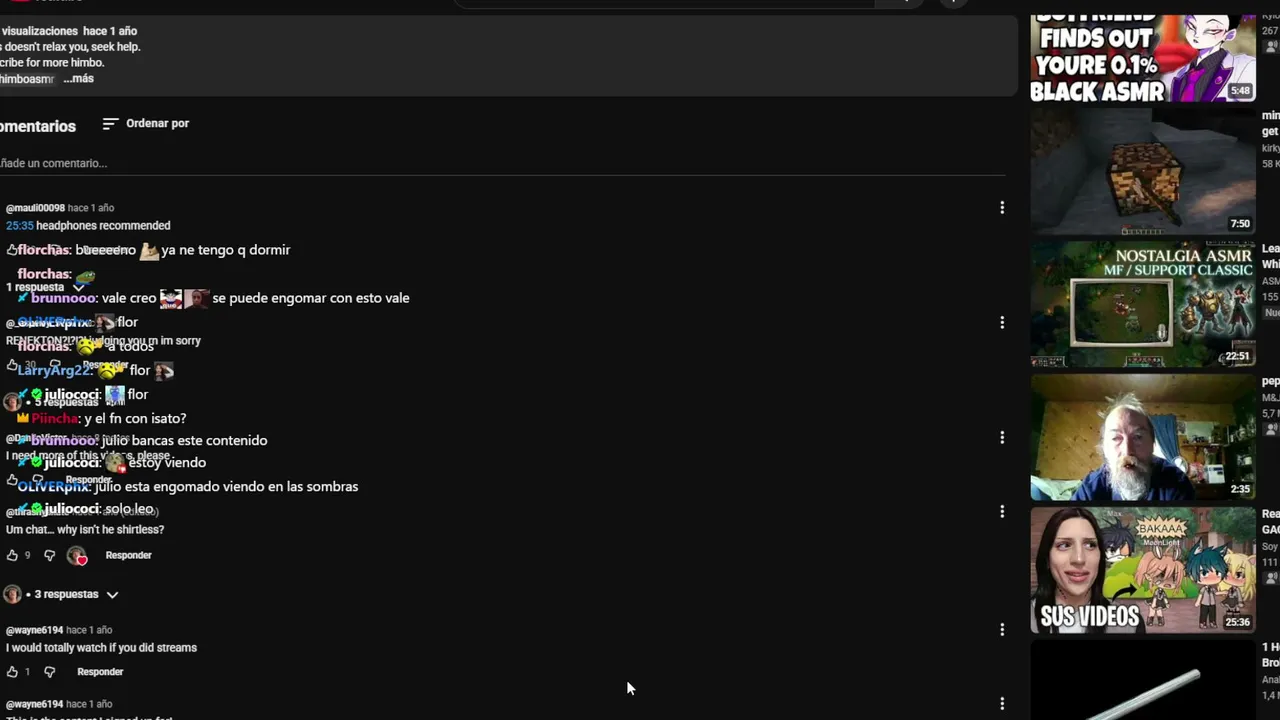
Task: Open options menu for 'I would totally watch' comment
Action: tap(1002, 629)
